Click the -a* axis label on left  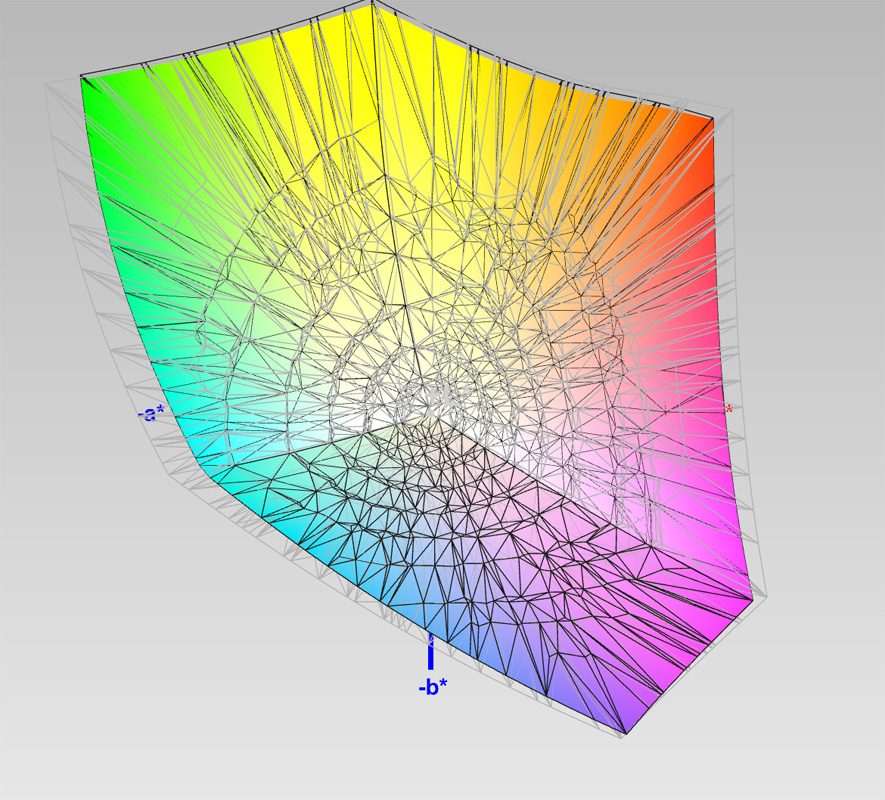(x=150, y=413)
